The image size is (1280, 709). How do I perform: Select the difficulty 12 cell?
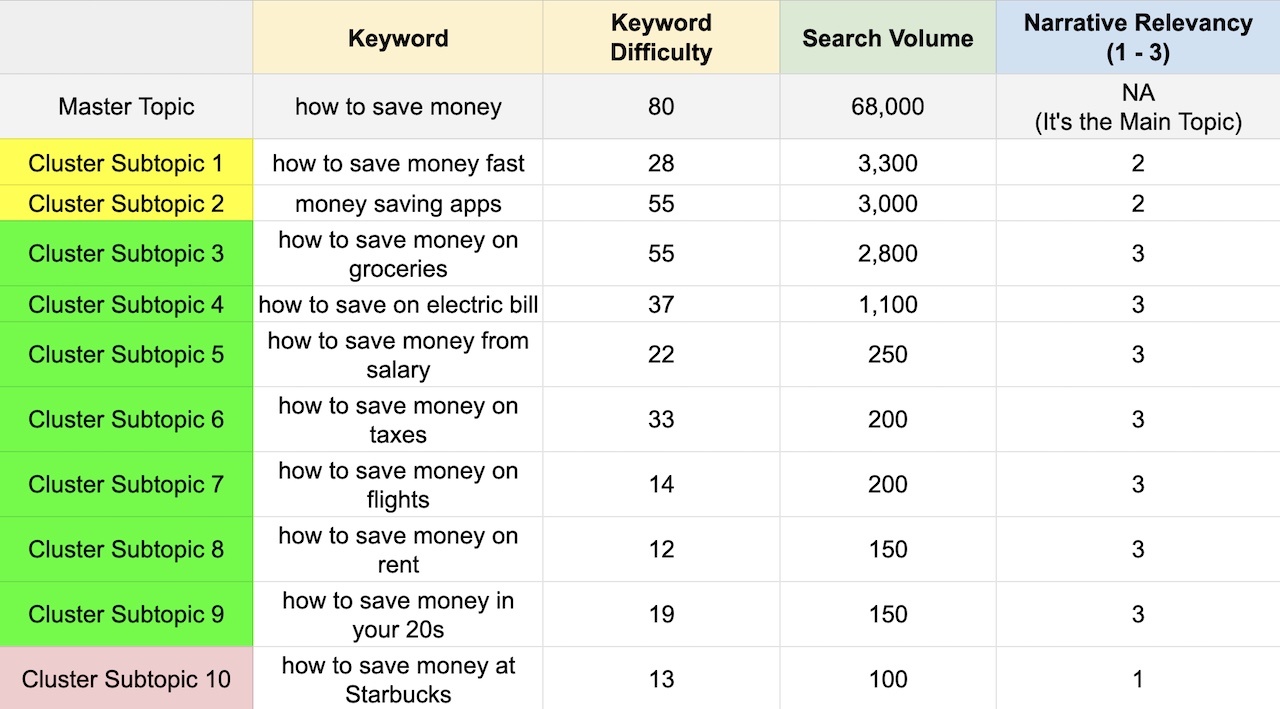tap(661, 549)
